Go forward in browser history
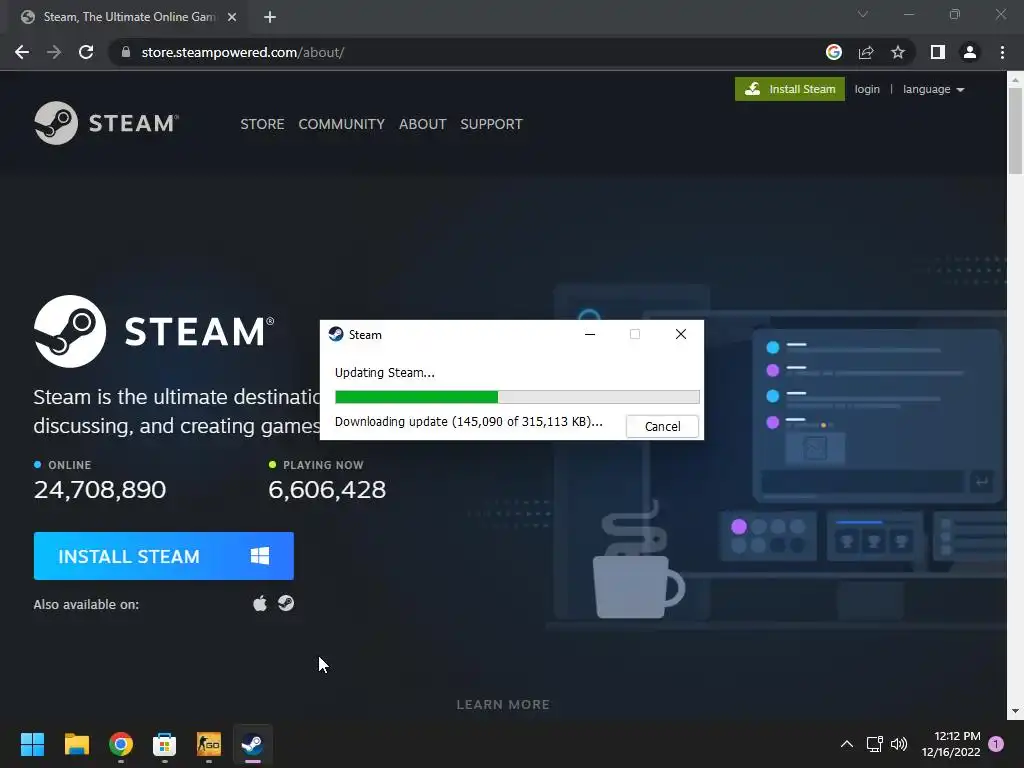This screenshot has height=768, width=1024. coord(54,52)
